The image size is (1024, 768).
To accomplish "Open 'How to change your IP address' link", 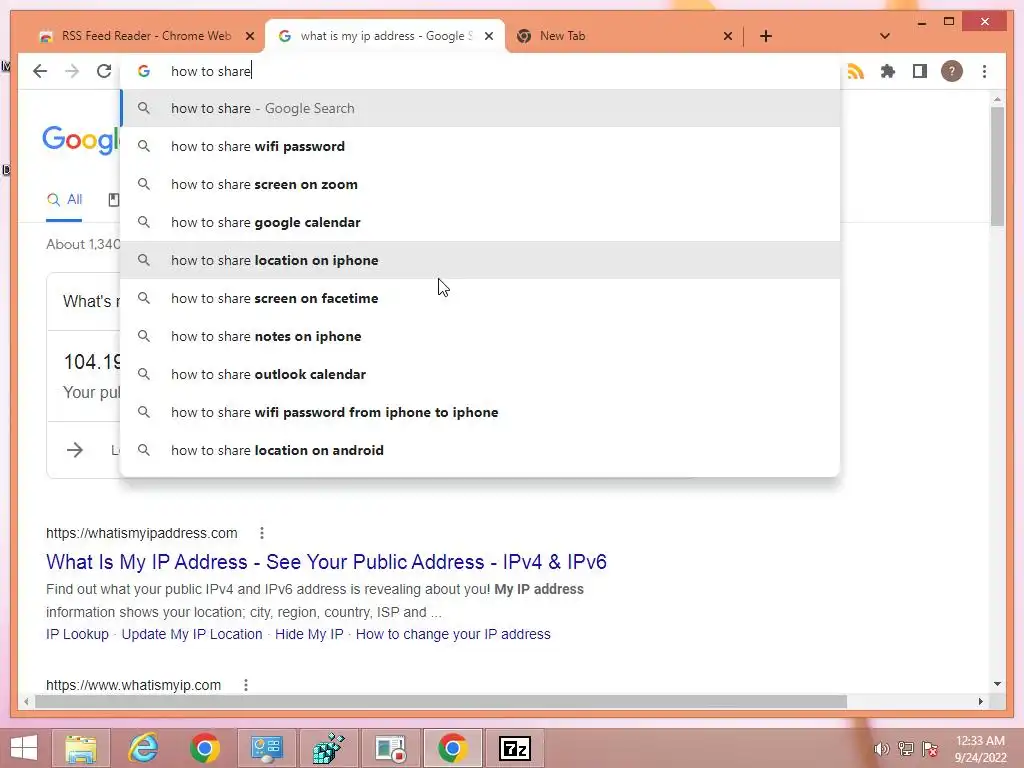I will point(453,634).
